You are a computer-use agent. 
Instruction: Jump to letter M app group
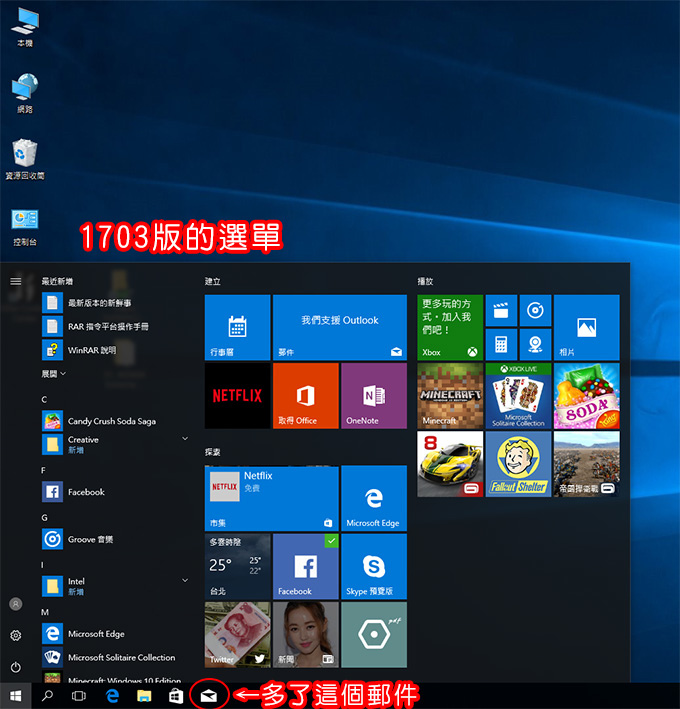[x=45, y=612]
